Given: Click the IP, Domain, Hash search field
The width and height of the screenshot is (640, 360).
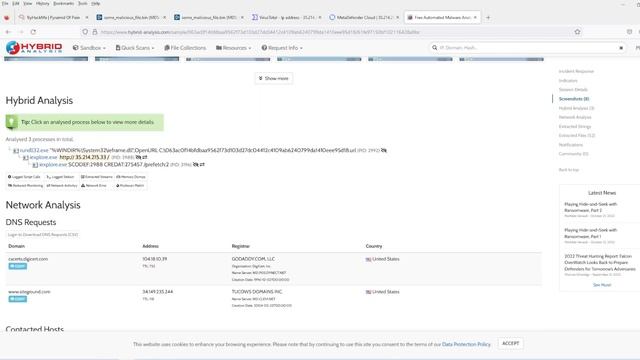Looking at the screenshot, I should coord(527,48).
